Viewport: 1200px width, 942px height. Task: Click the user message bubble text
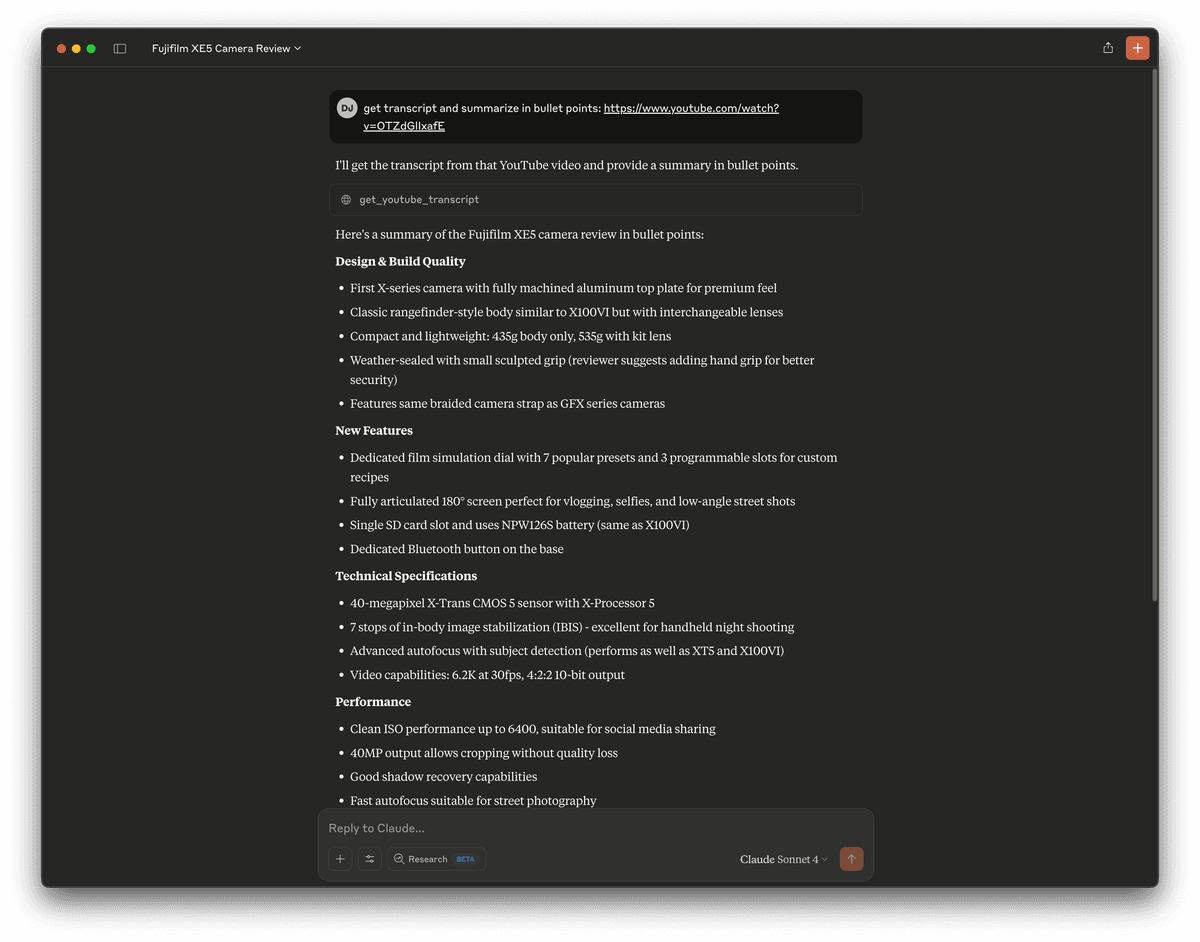click(571, 117)
